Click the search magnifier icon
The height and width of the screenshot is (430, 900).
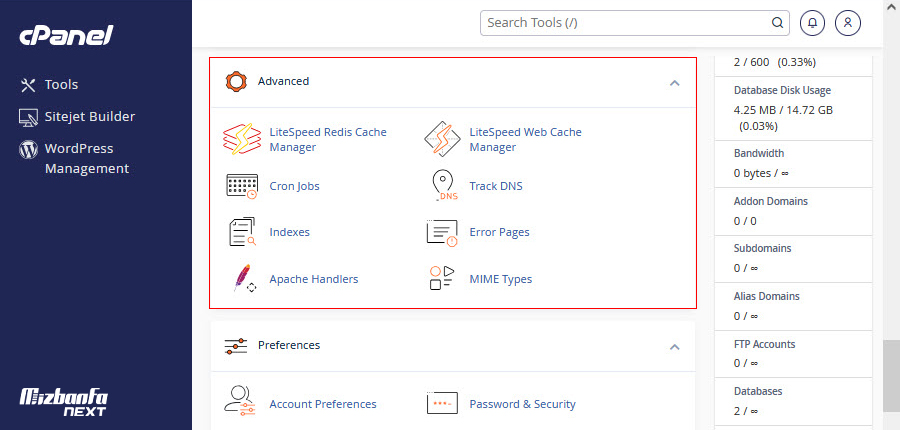pyautogui.click(x=777, y=23)
